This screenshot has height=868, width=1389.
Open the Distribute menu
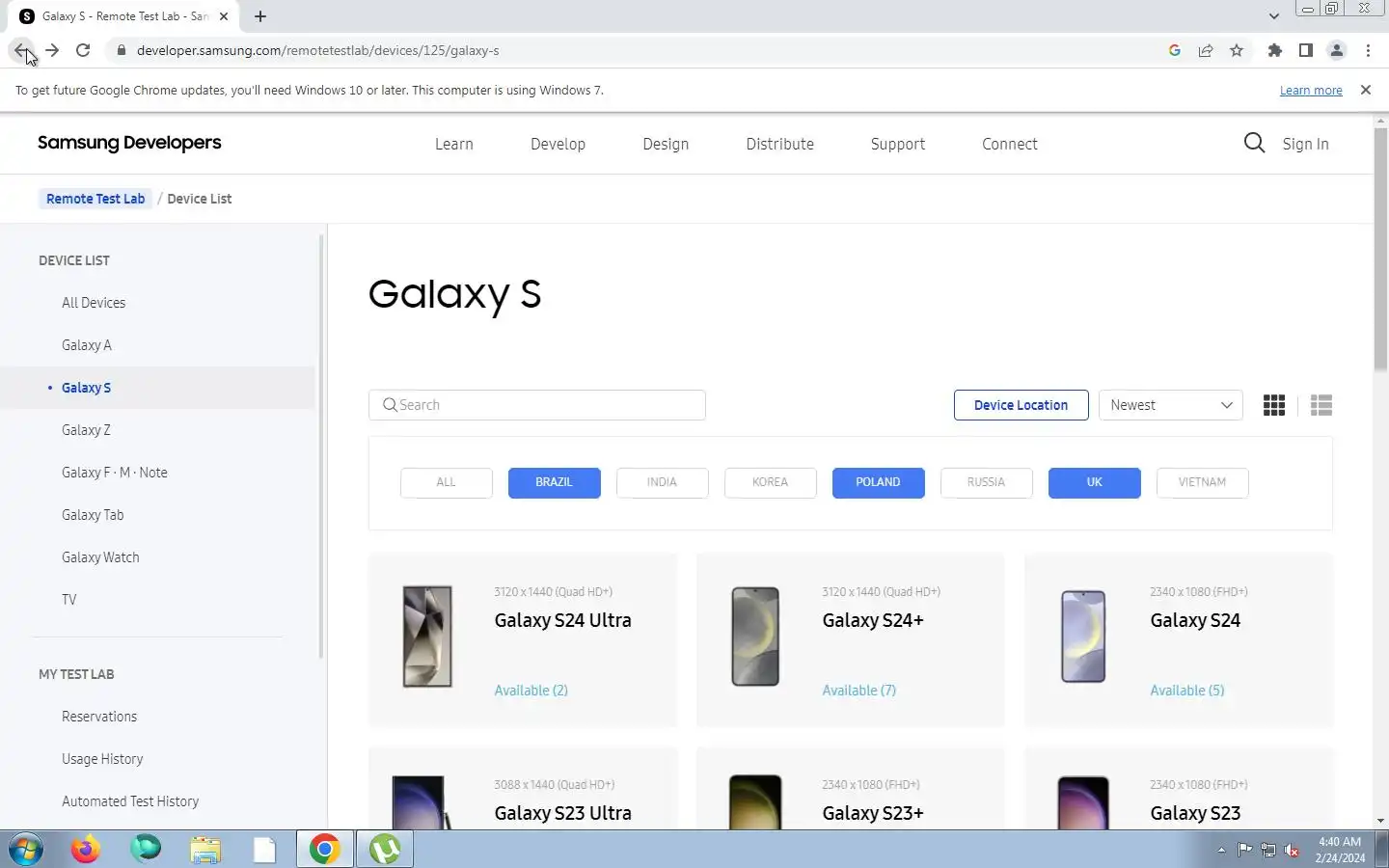click(779, 144)
